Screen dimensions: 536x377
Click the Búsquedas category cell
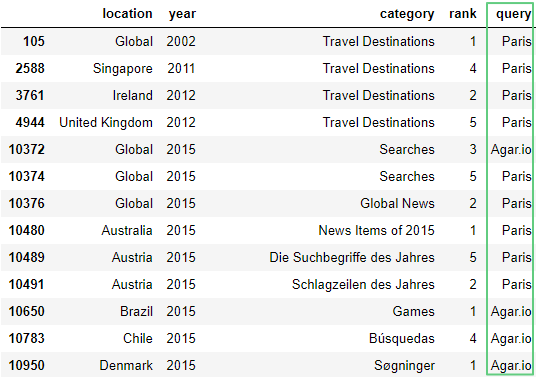pyautogui.click(x=402, y=338)
